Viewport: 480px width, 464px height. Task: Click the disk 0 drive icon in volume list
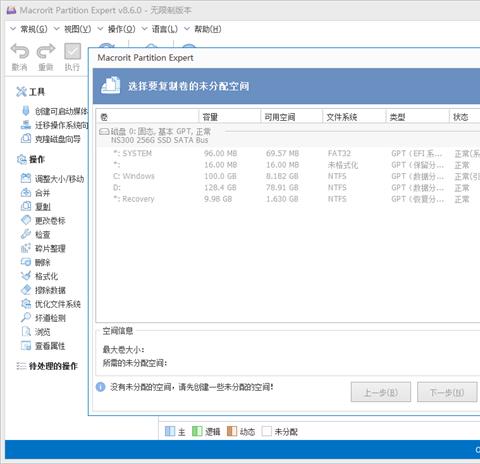pos(104,131)
